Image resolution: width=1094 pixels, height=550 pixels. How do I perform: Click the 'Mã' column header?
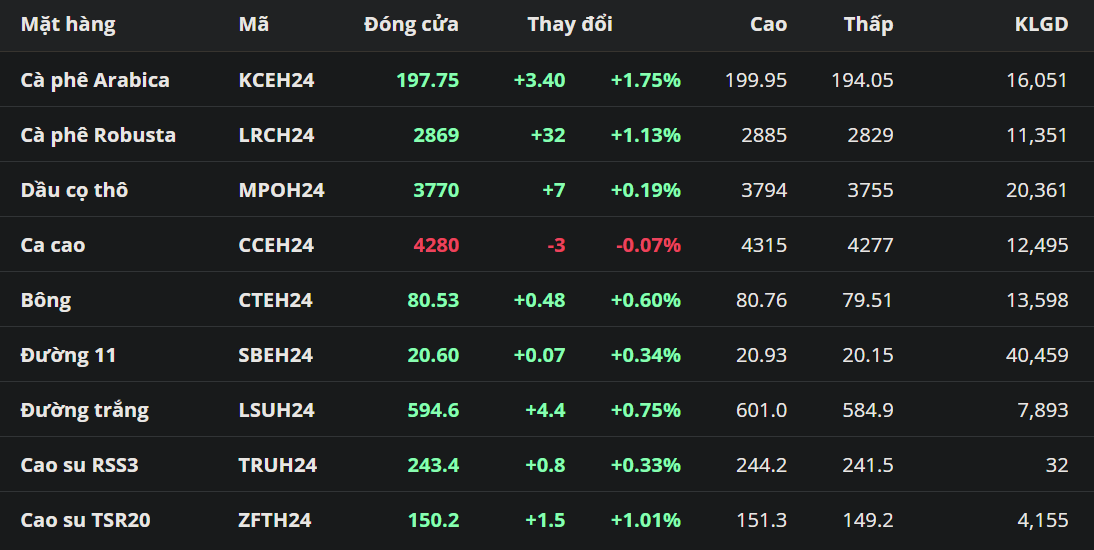click(x=254, y=25)
